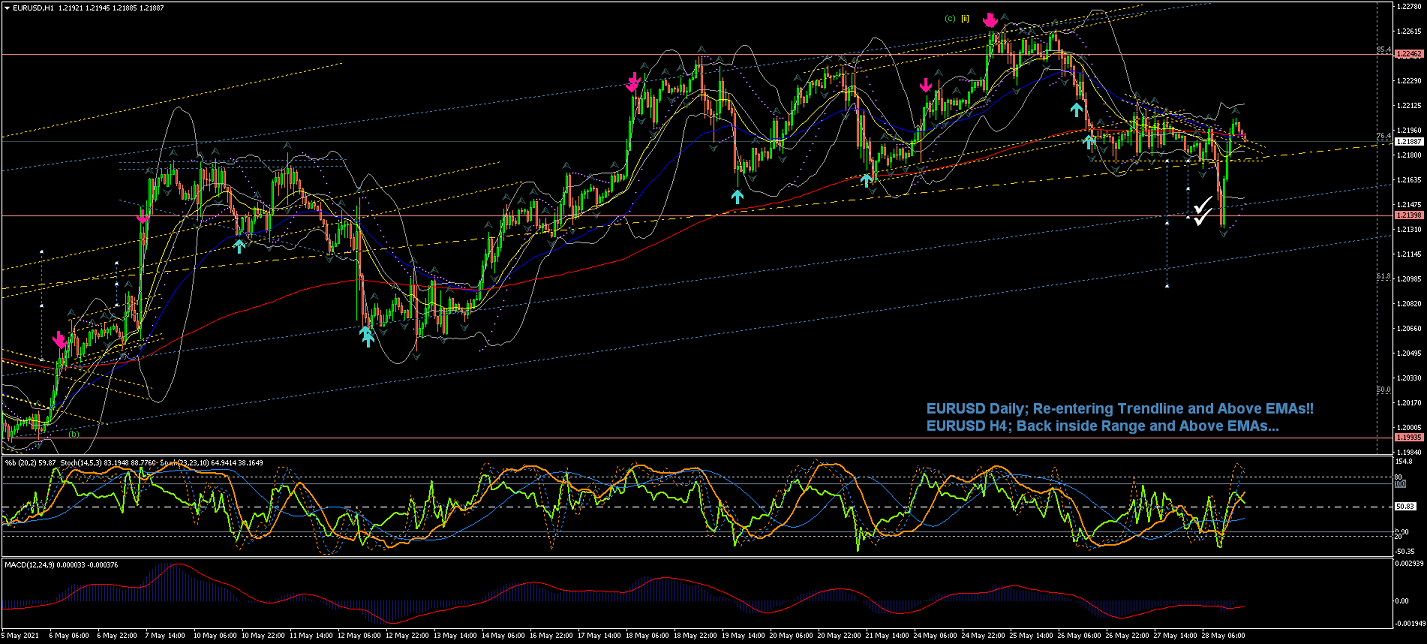Viewport: 1427px width, 644px height.
Task: Click the 1.20820 price scale value
Action: click(1408, 303)
